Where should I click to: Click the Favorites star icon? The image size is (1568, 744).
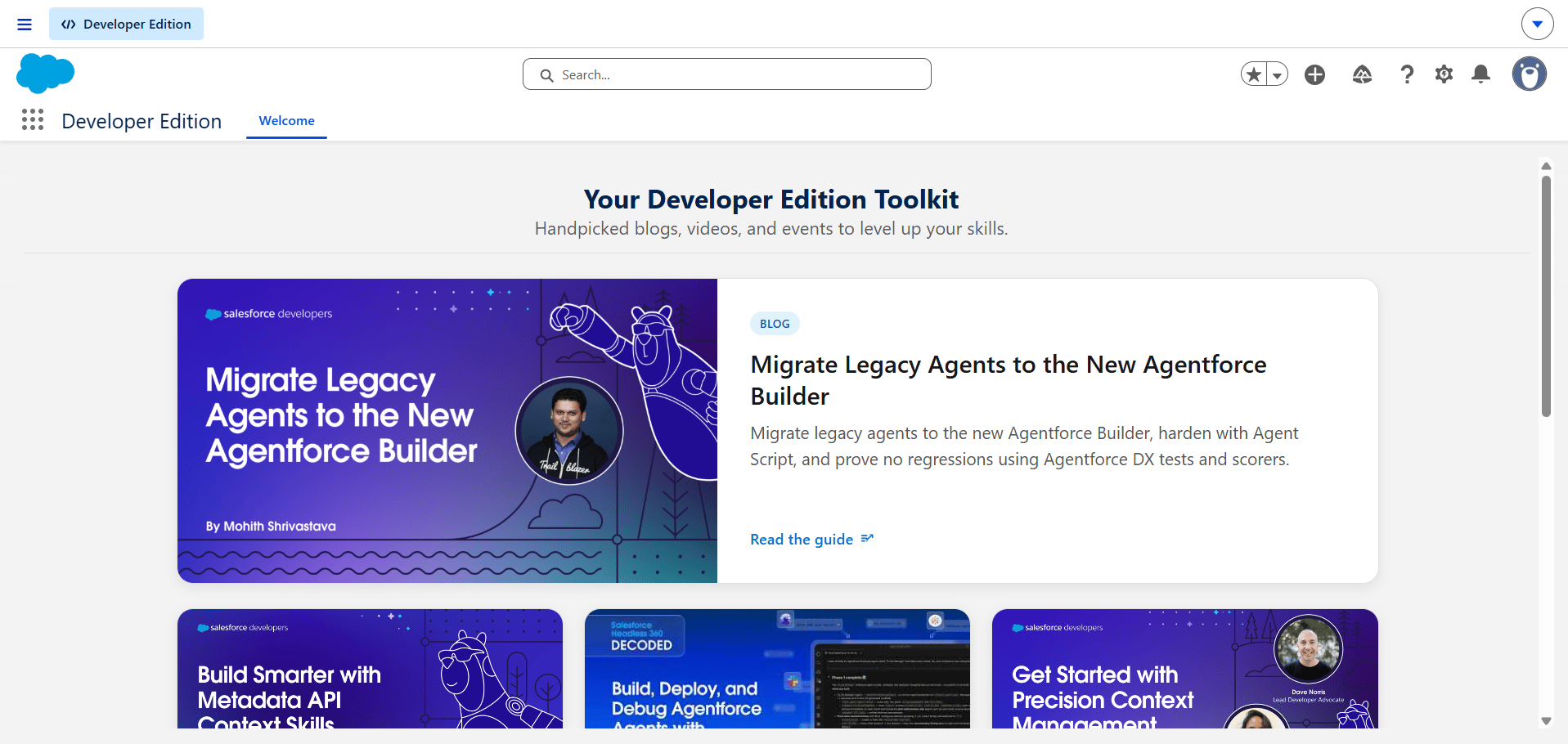click(x=1253, y=74)
